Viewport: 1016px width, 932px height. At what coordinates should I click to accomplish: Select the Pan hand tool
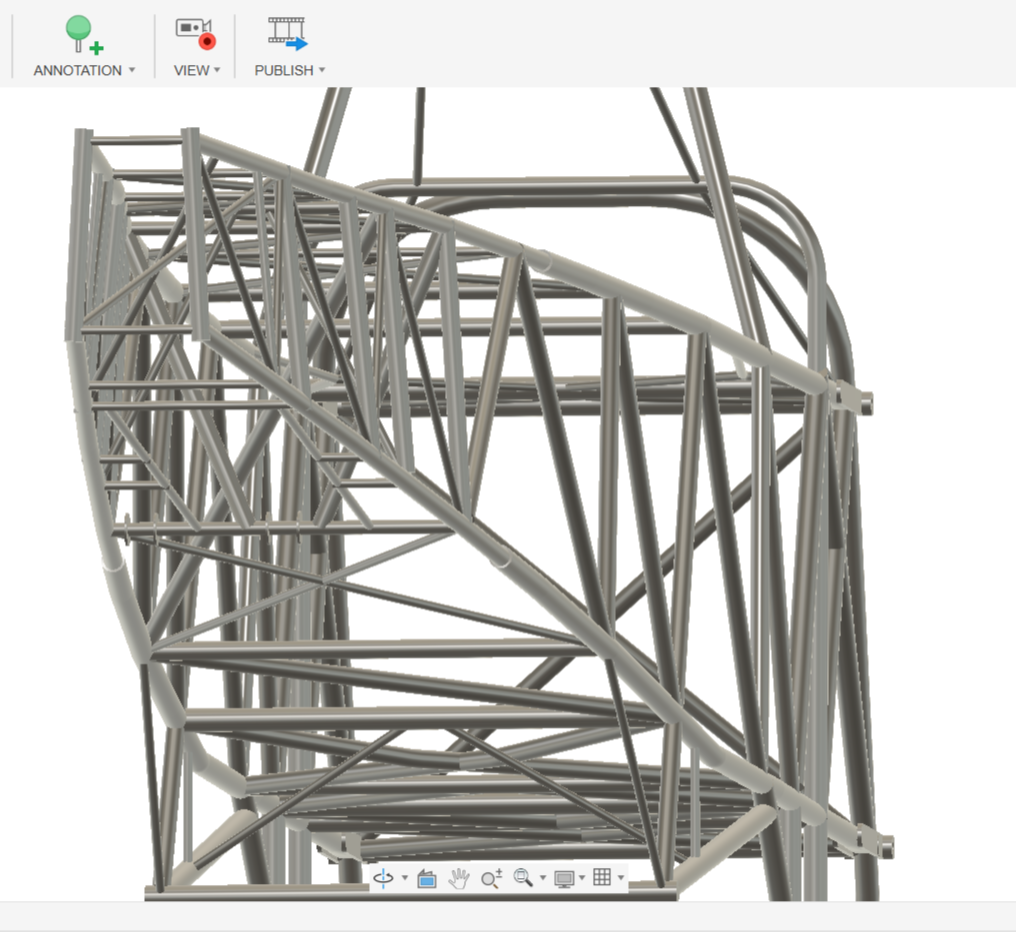point(459,878)
